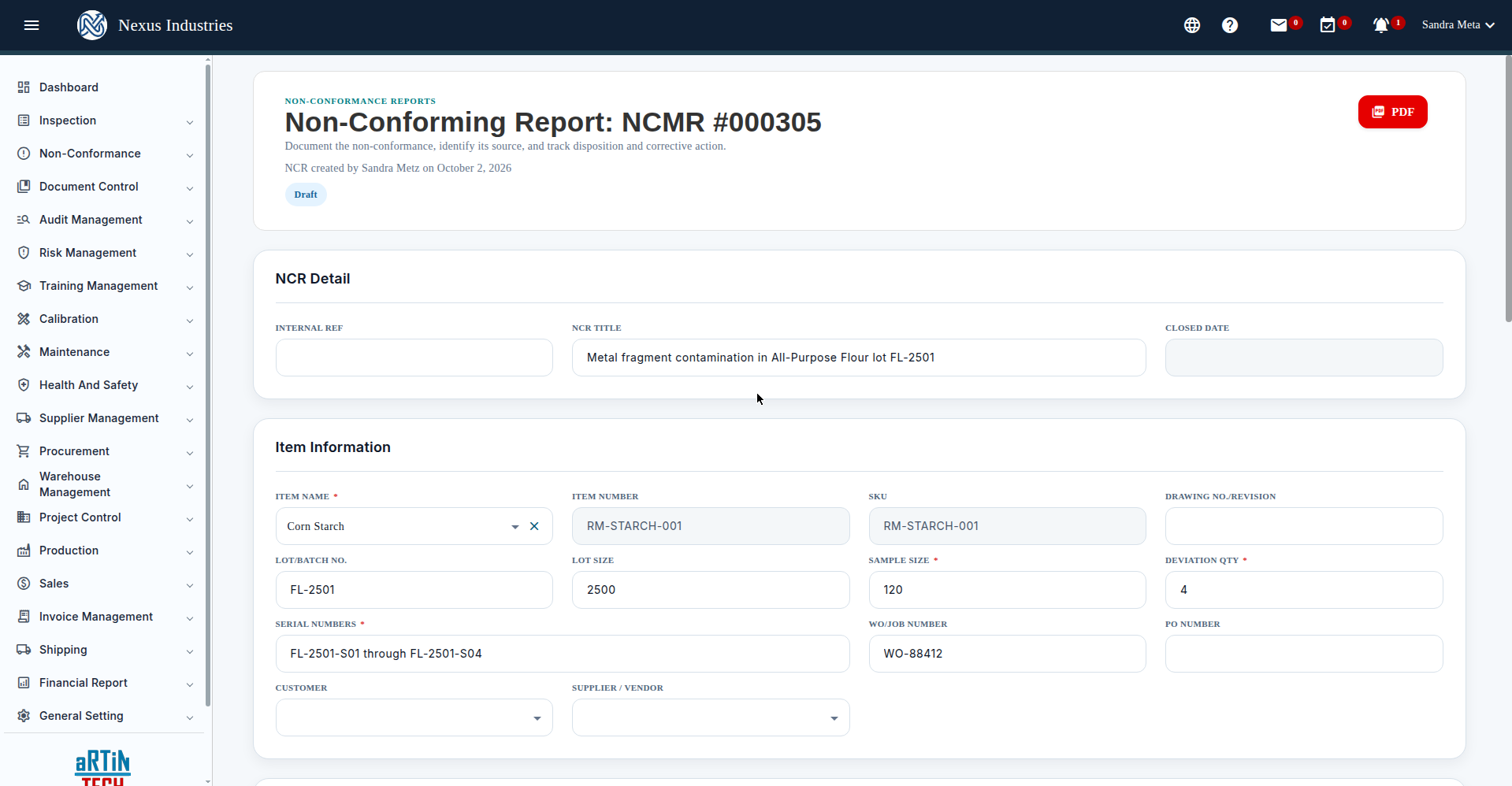
Task: Open the Item Name dropdown arrow
Action: 515,526
